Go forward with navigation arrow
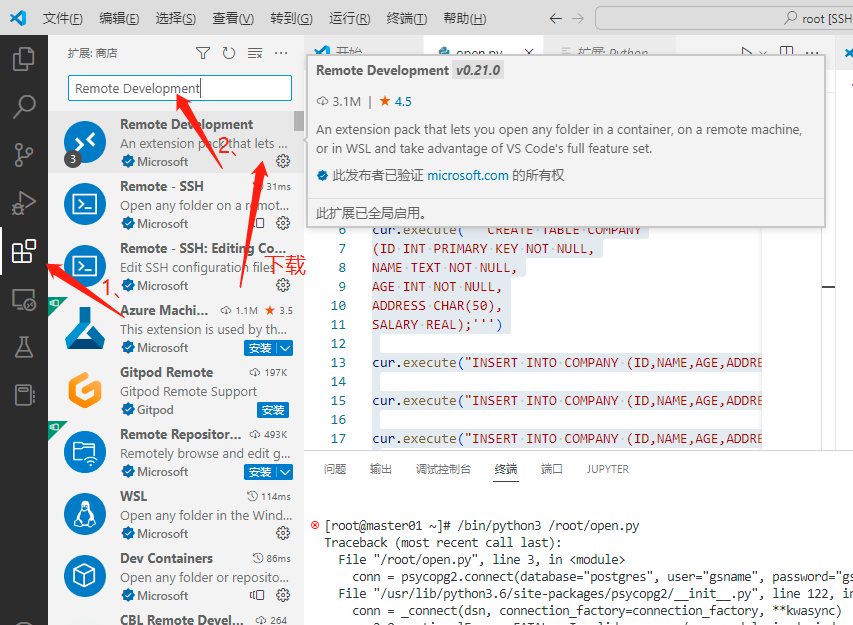The width and height of the screenshot is (853, 625). point(578,18)
